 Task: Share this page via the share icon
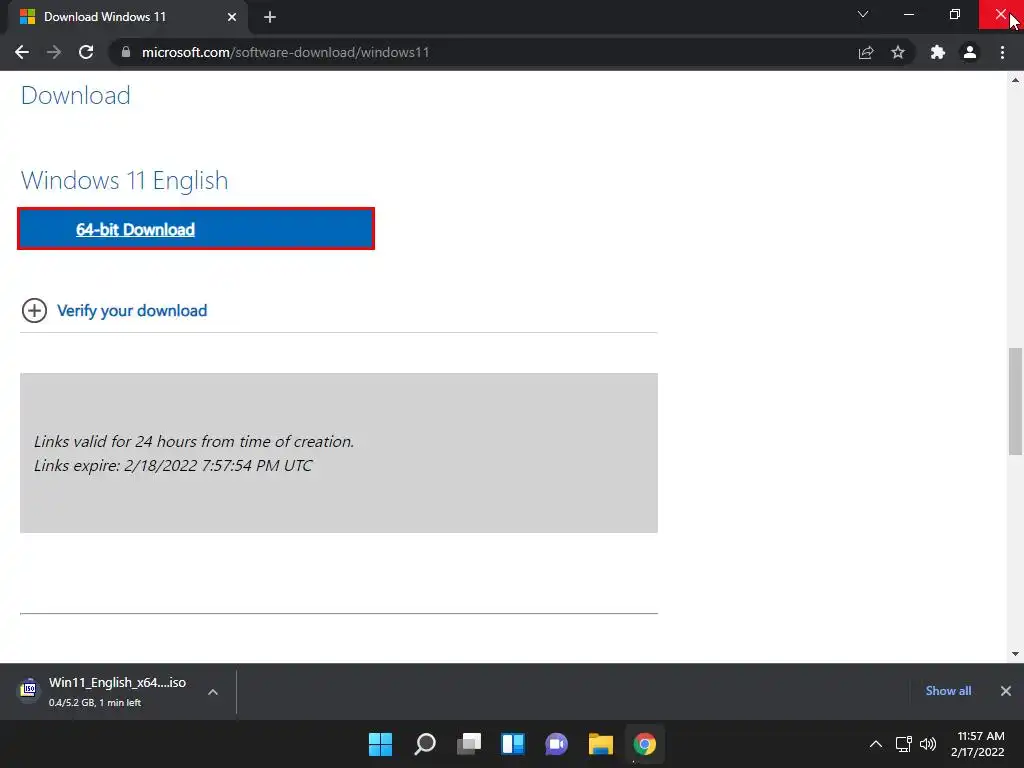coord(866,52)
